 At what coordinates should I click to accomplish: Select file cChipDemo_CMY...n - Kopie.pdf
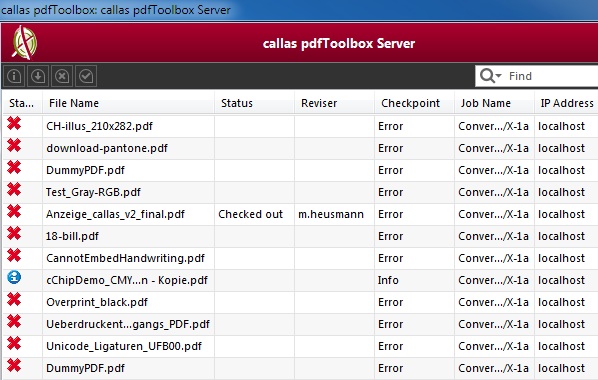click(x=127, y=280)
